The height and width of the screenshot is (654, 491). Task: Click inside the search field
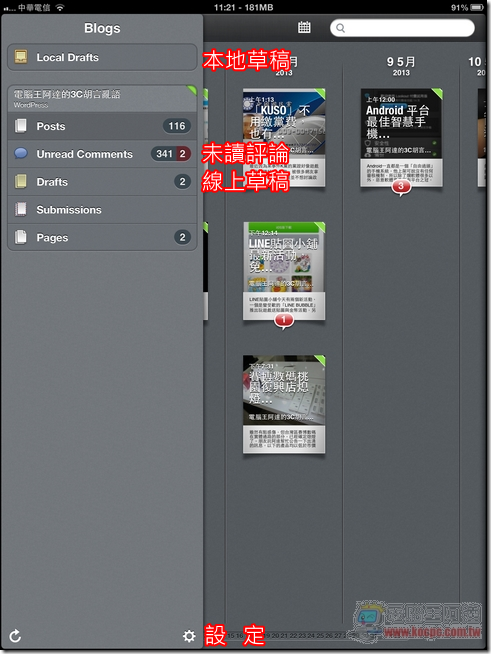402,28
